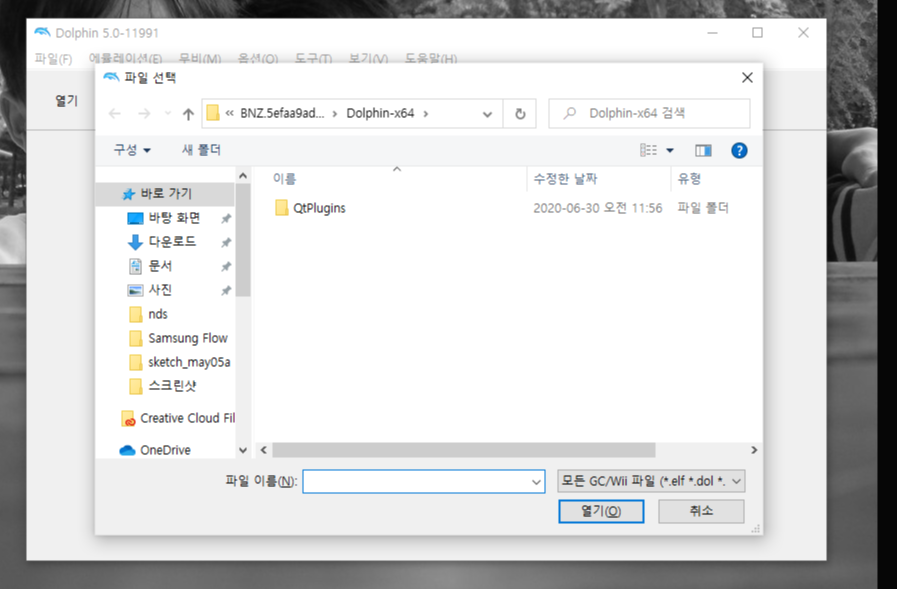Close the 파일 선택 dialog
Viewport: 897px width, 589px height.
point(747,78)
